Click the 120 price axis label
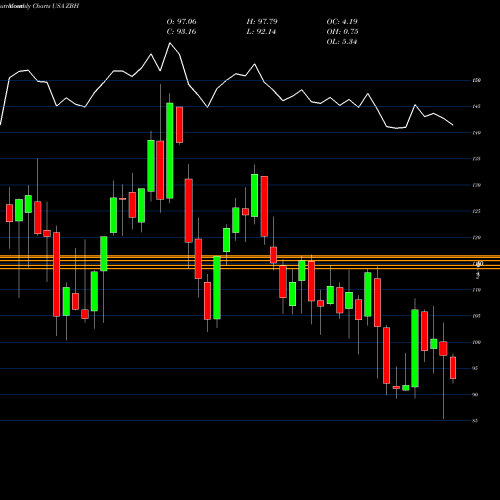 477,237
